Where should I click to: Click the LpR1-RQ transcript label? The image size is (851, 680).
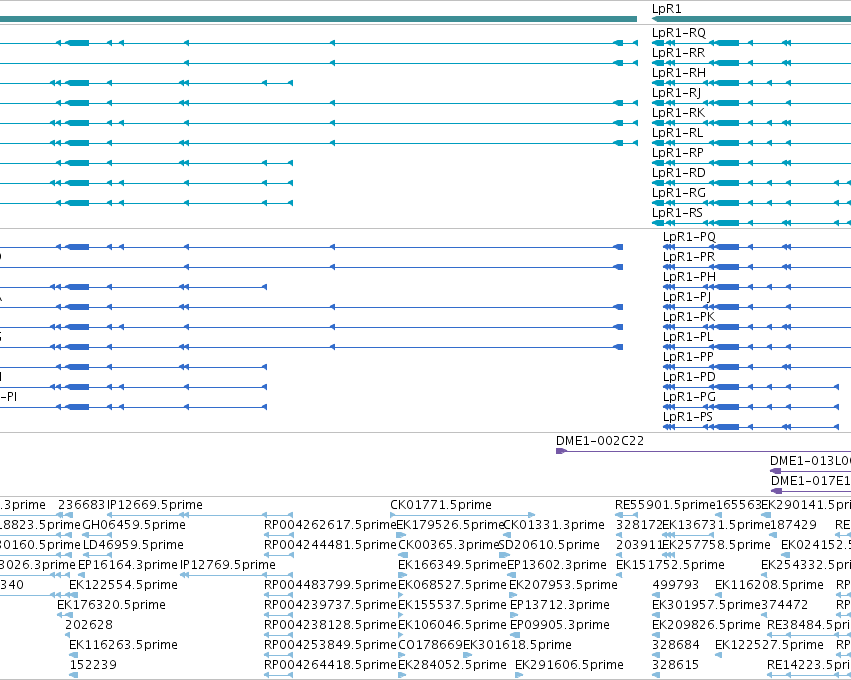pos(679,33)
